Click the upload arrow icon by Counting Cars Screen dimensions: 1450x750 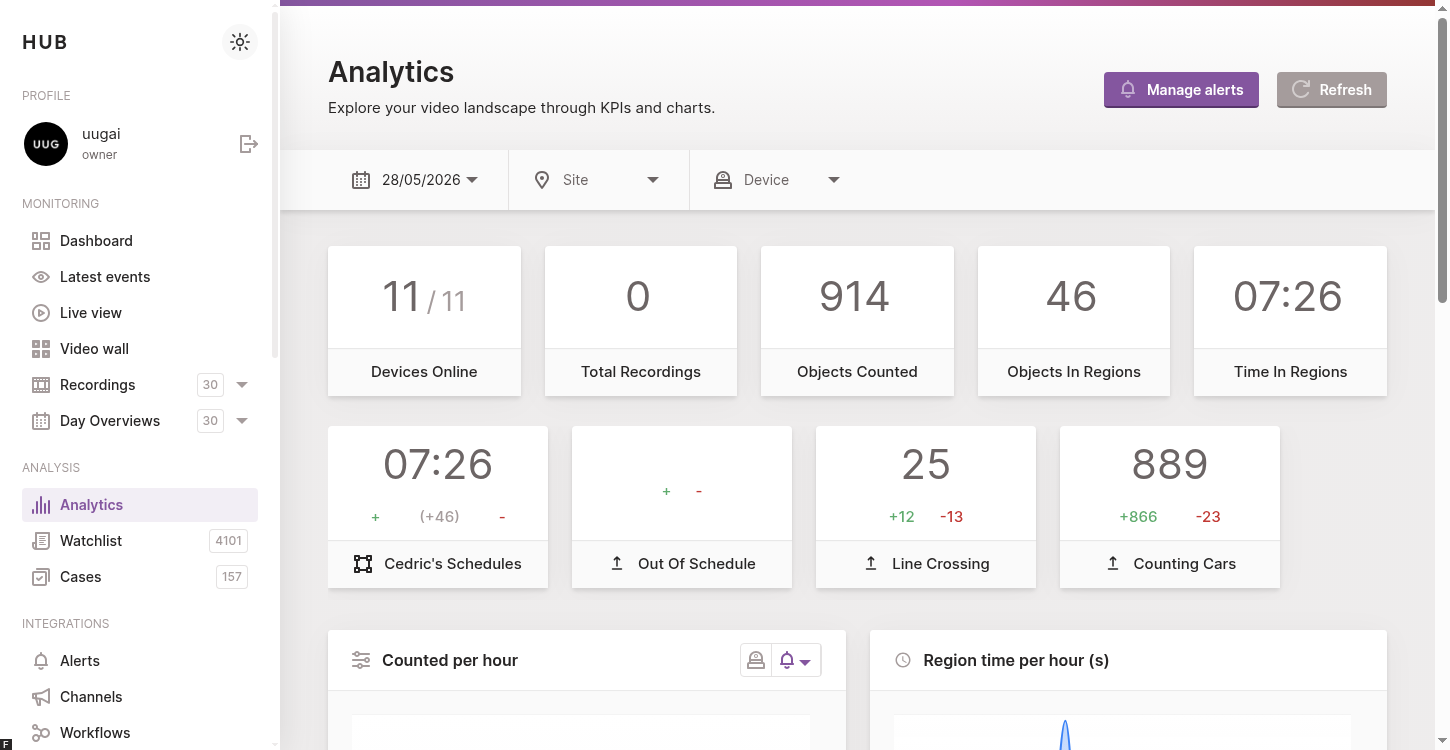coord(1113,564)
